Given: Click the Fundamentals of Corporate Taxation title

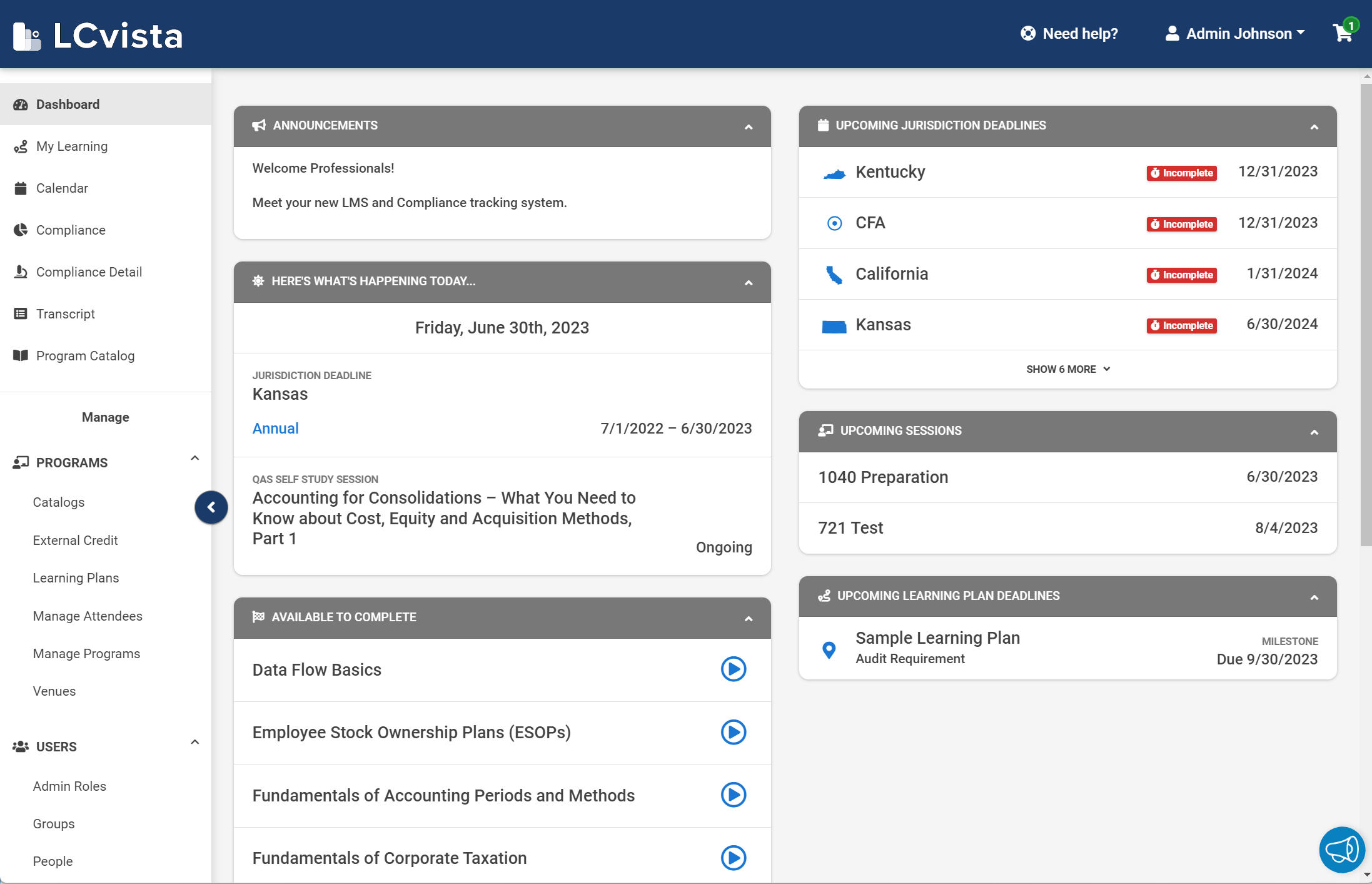Looking at the screenshot, I should click(389, 858).
